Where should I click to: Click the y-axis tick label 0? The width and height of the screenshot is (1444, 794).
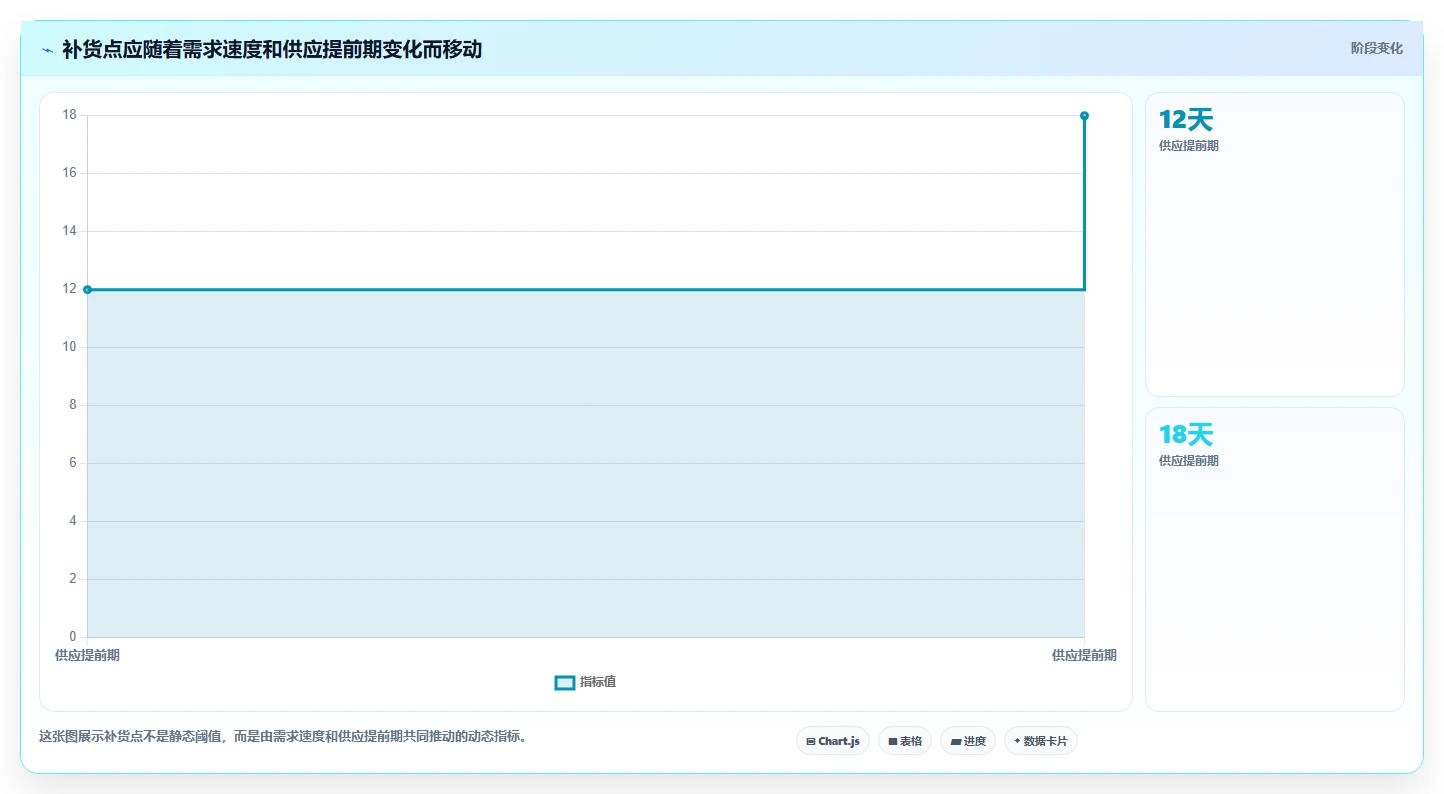tap(72, 637)
